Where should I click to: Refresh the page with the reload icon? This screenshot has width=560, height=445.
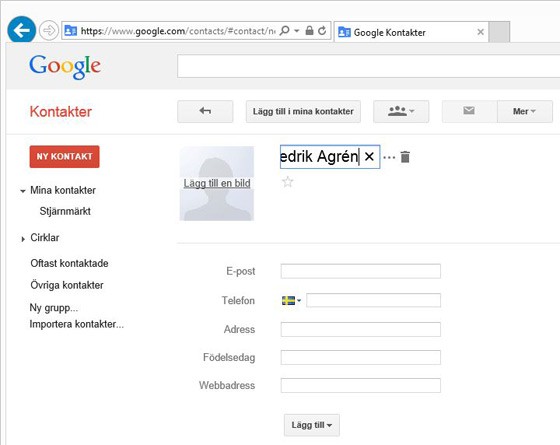pyautogui.click(x=322, y=31)
